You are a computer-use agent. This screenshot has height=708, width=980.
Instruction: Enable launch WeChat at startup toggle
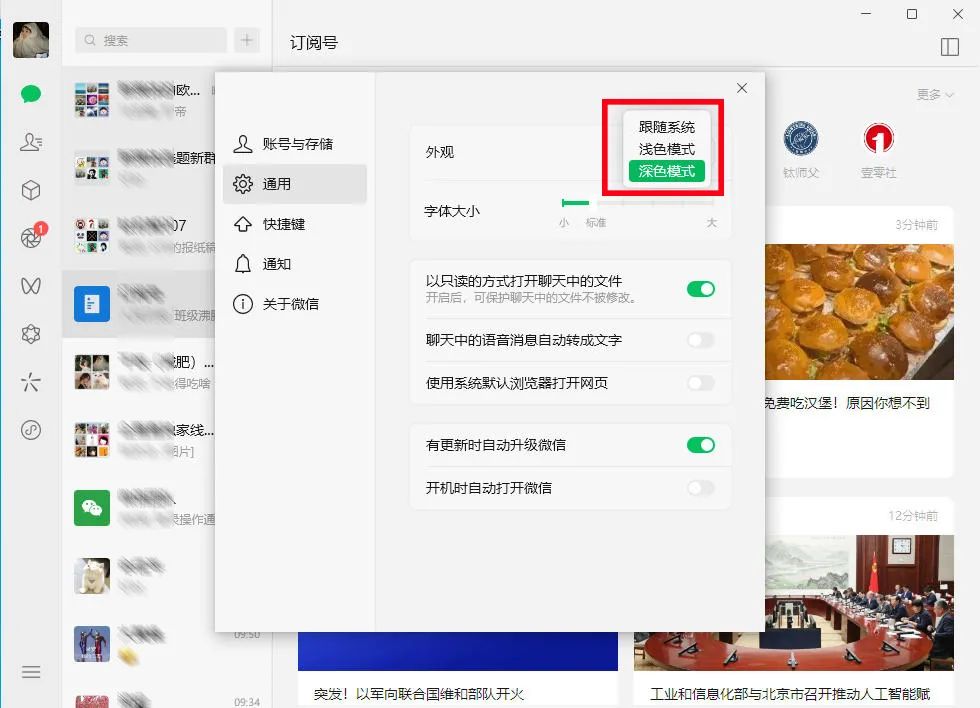pos(701,488)
